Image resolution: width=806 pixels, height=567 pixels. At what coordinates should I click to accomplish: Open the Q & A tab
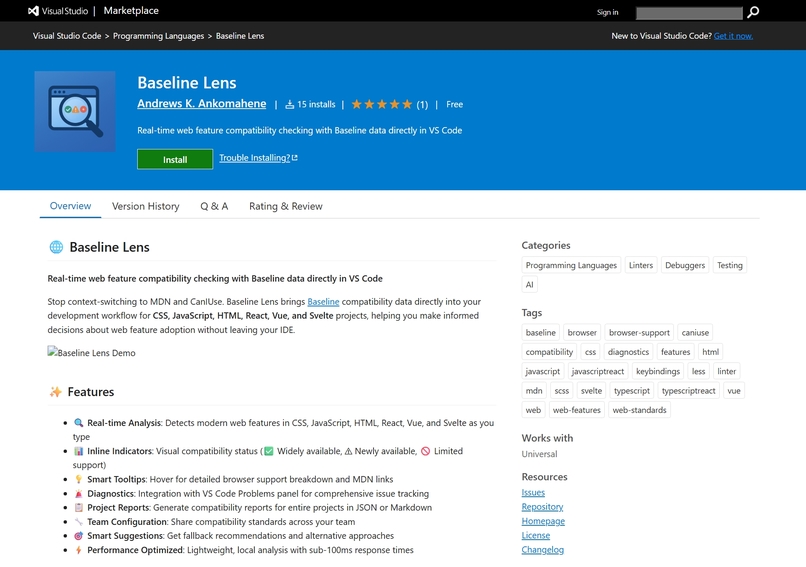pos(214,206)
